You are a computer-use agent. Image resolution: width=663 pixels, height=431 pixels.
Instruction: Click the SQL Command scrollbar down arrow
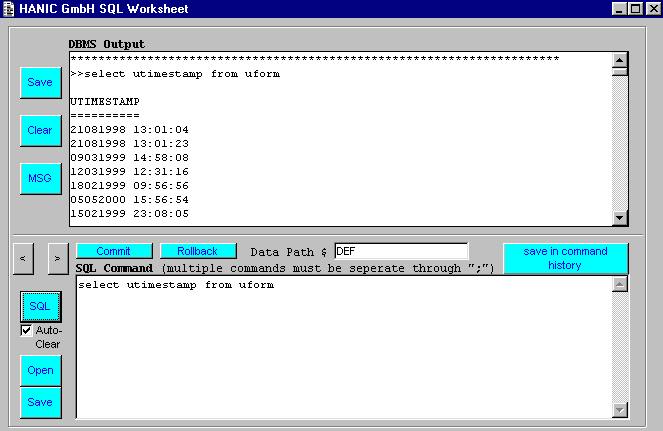click(x=619, y=410)
